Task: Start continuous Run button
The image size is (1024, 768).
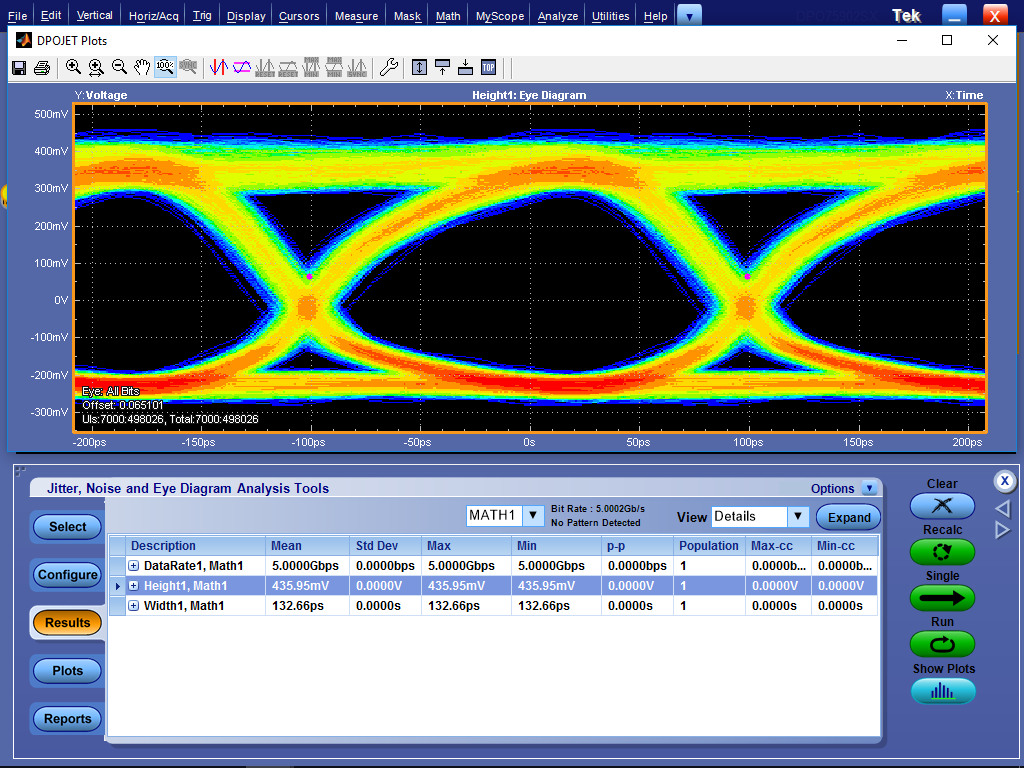Action: click(942, 645)
